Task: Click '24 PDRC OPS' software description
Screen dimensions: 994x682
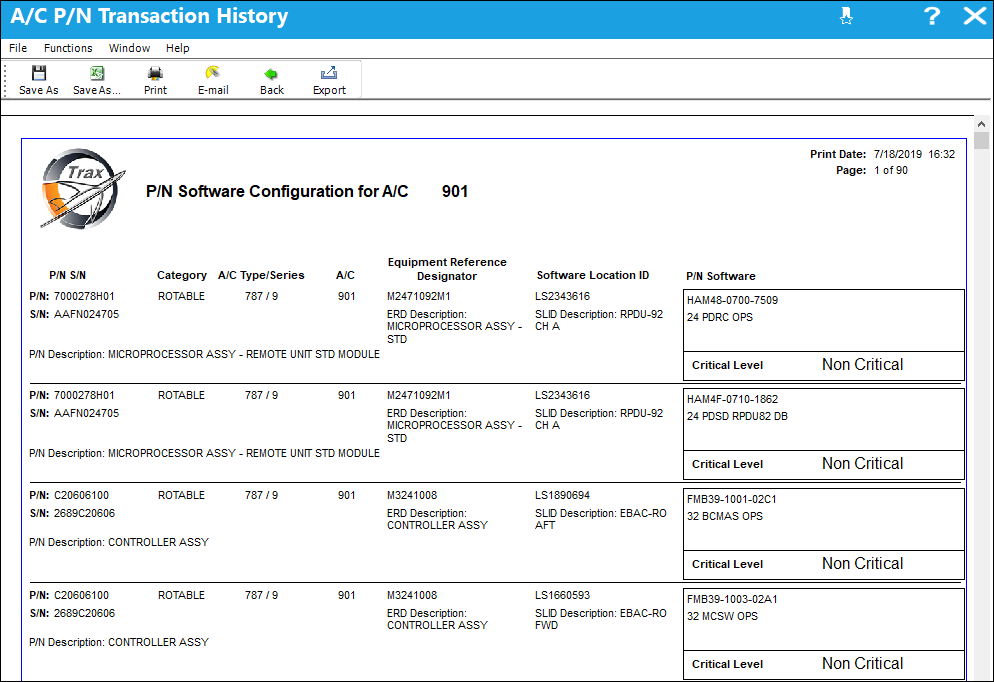Action: [720, 318]
